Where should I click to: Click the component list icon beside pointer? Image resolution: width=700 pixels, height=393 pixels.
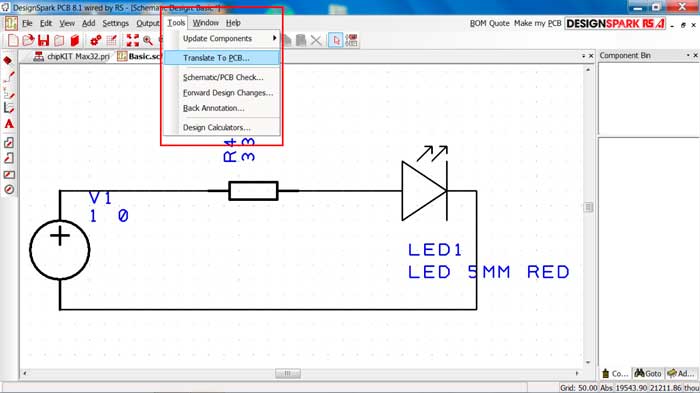click(352, 40)
